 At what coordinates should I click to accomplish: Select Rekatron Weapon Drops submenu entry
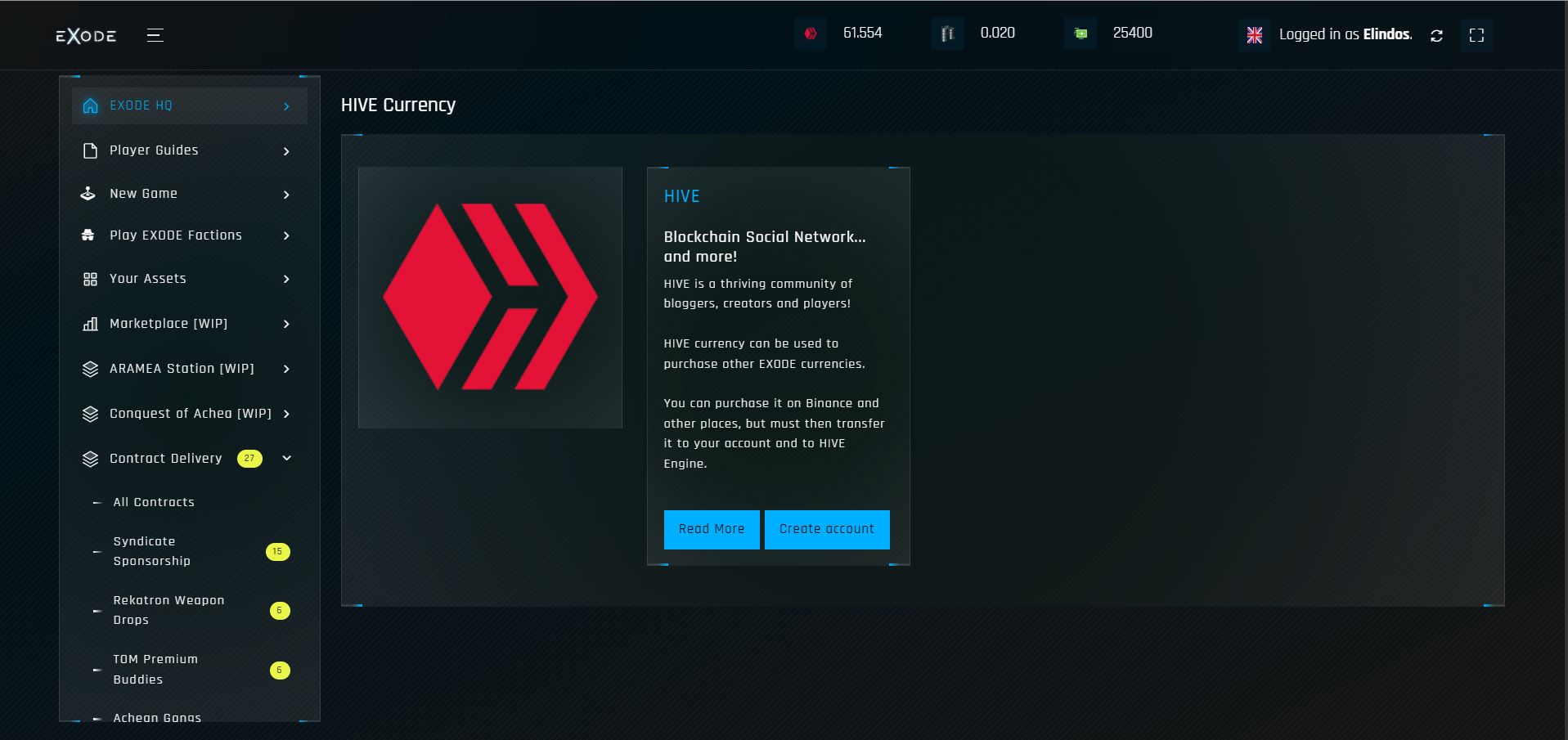[x=168, y=610]
